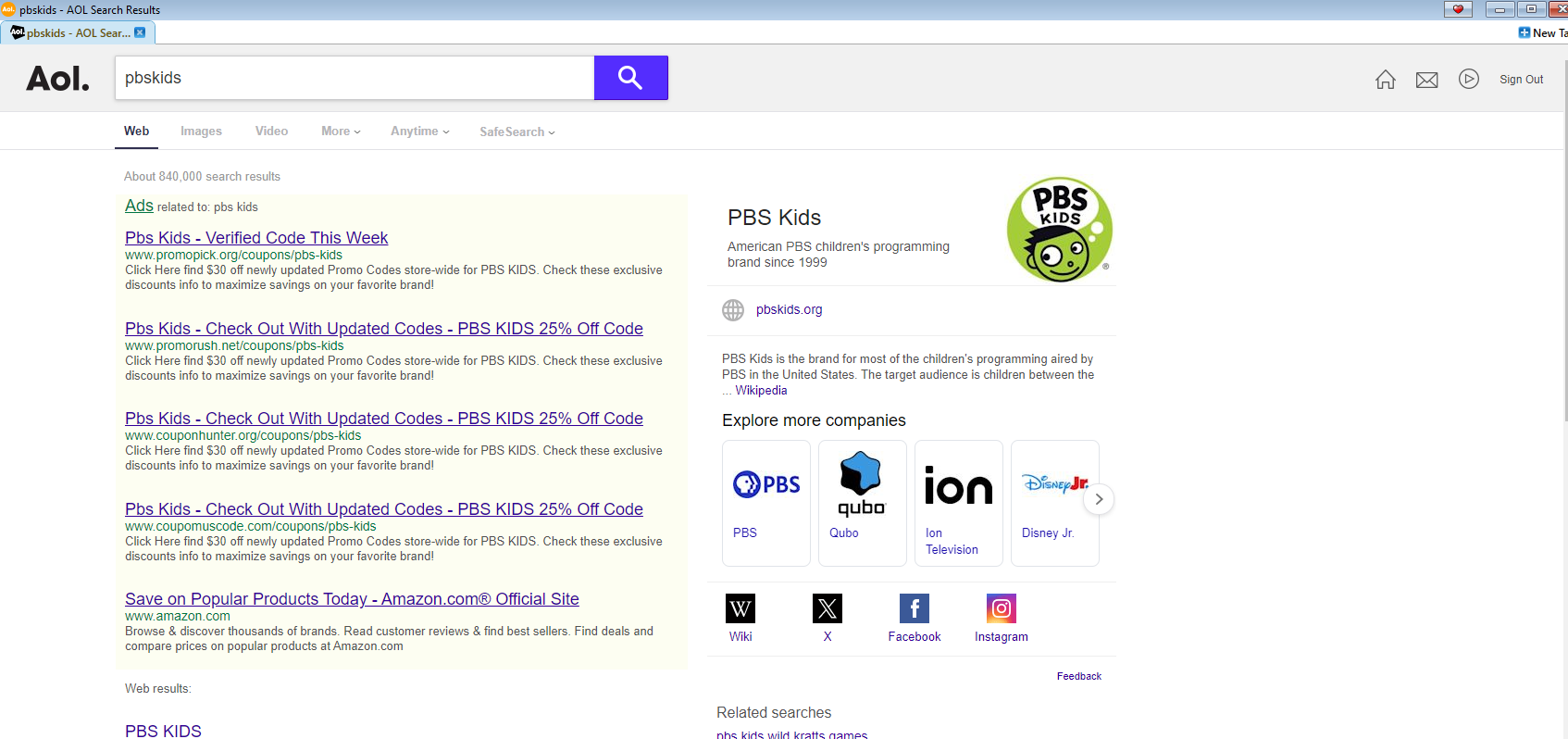Viewport: 1568px width, 739px height.
Task: Expand the More dropdown
Action: pyautogui.click(x=341, y=132)
